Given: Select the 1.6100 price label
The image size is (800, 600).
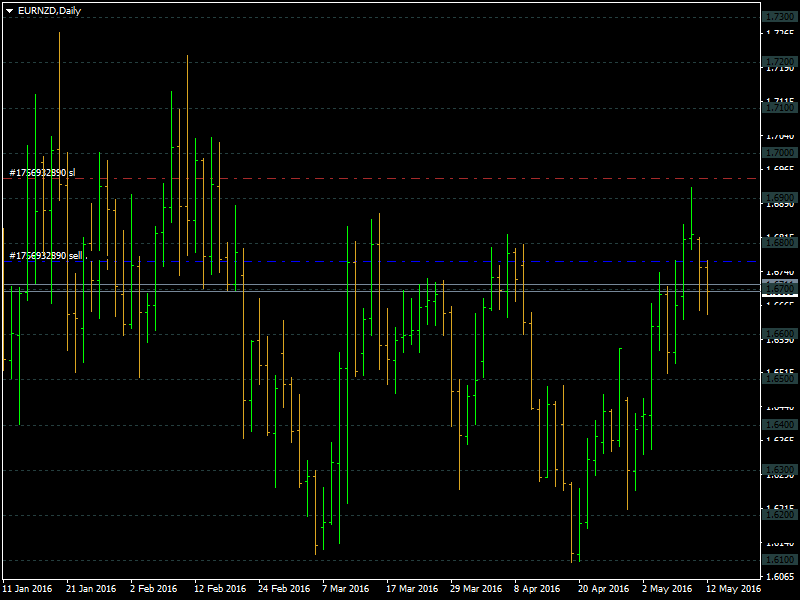Looking at the screenshot, I should [x=780, y=560].
